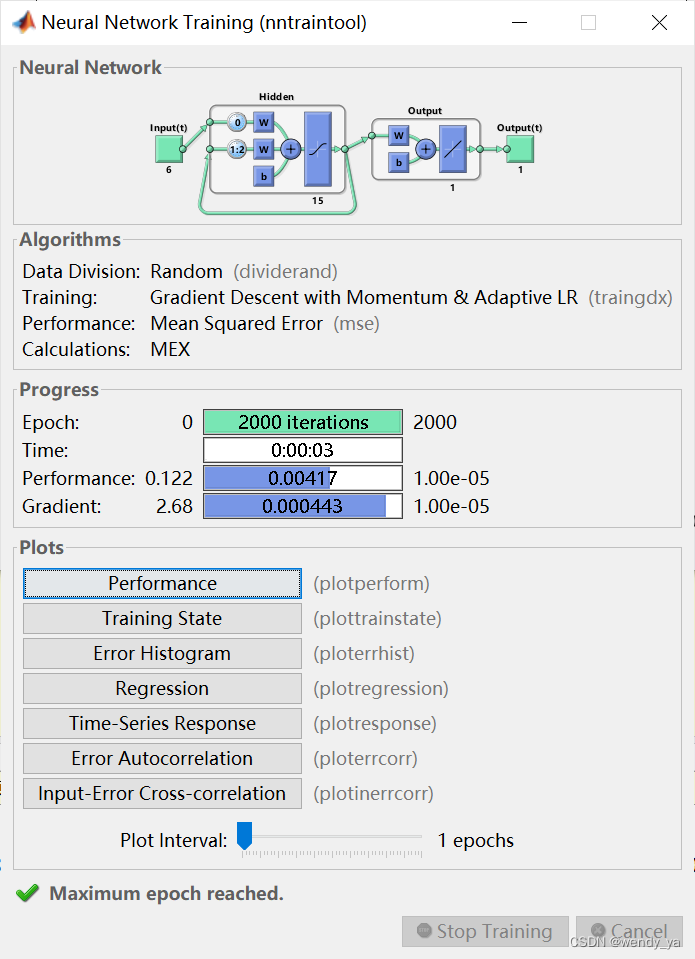
Task: Click the output layer linear transfer block
Action: tap(452, 150)
